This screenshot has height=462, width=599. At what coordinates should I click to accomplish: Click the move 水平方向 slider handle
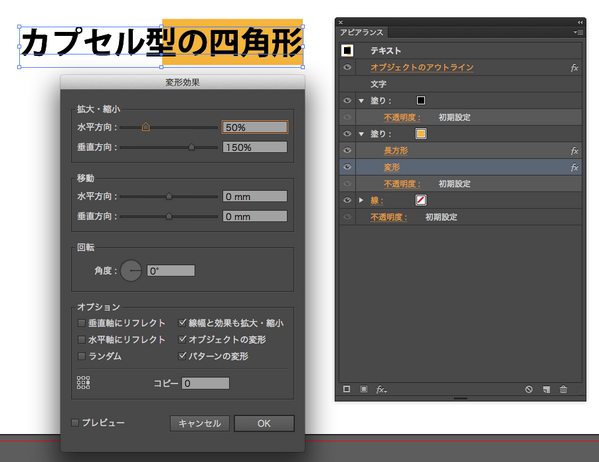click(169, 196)
